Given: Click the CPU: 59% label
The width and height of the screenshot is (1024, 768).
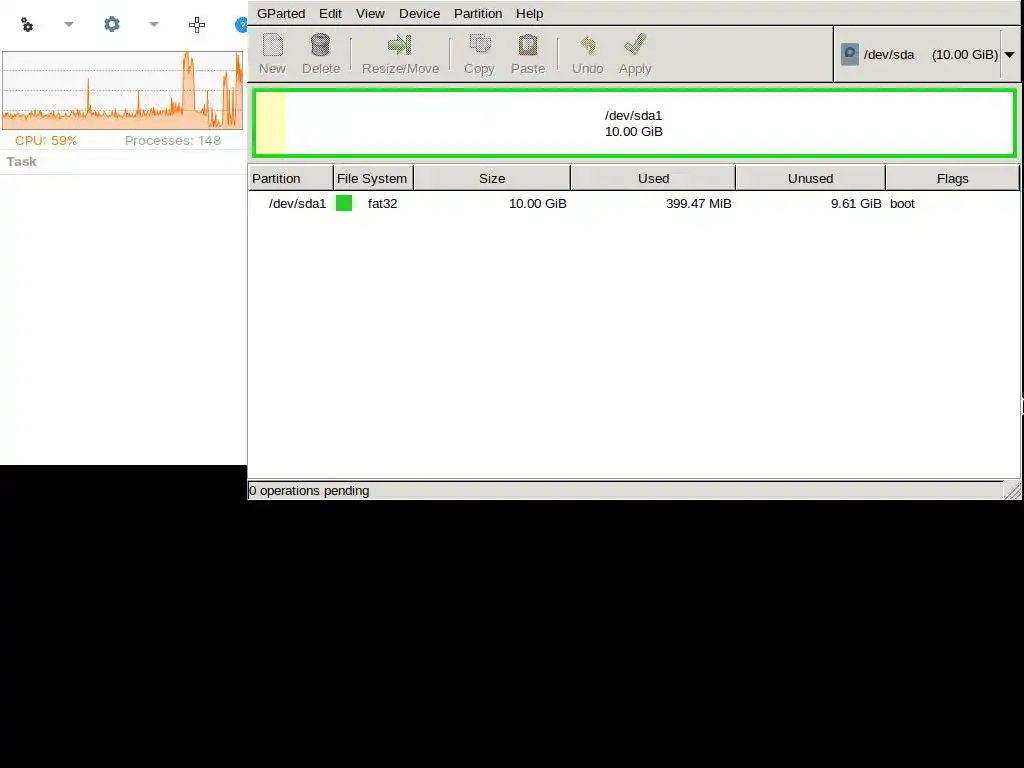Looking at the screenshot, I should (x=46, y=140).
